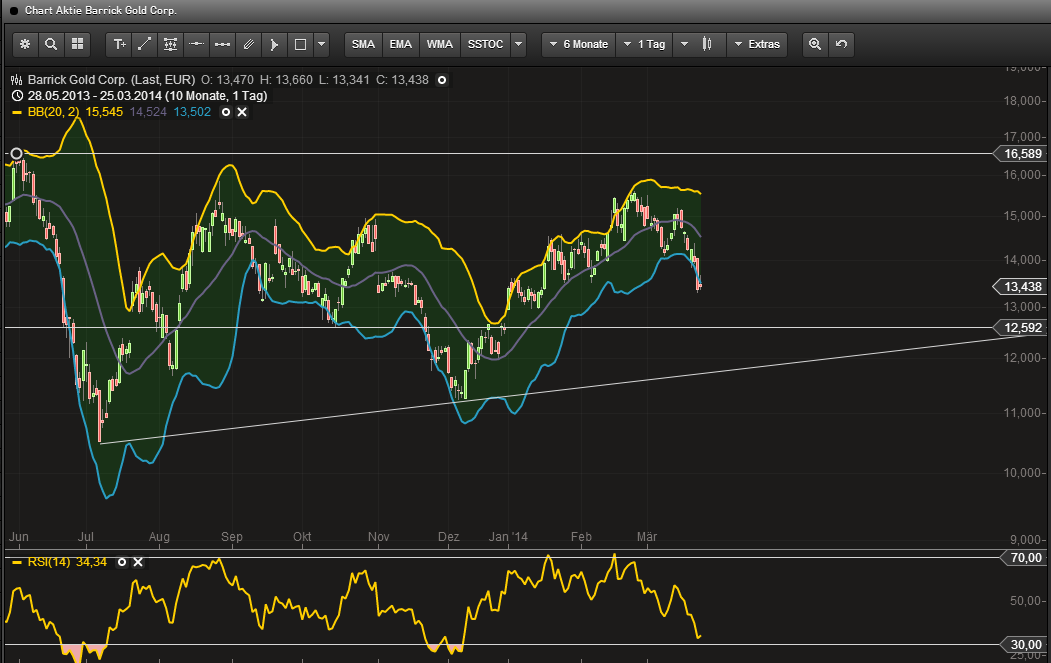Open the candlestick chart type dropdown
The image size is (1051, 663).
coord(706,44)
